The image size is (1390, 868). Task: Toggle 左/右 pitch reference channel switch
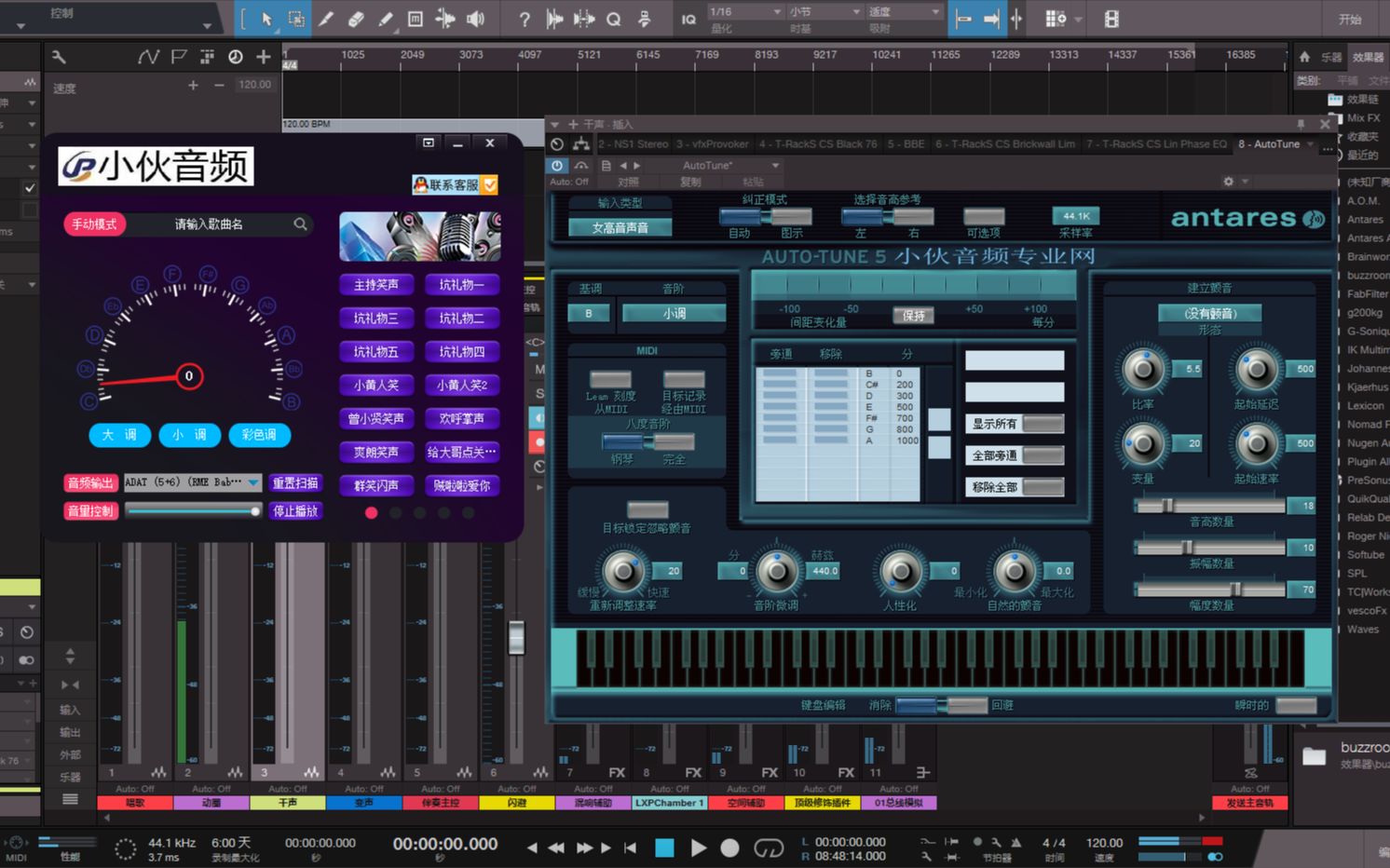887,217
